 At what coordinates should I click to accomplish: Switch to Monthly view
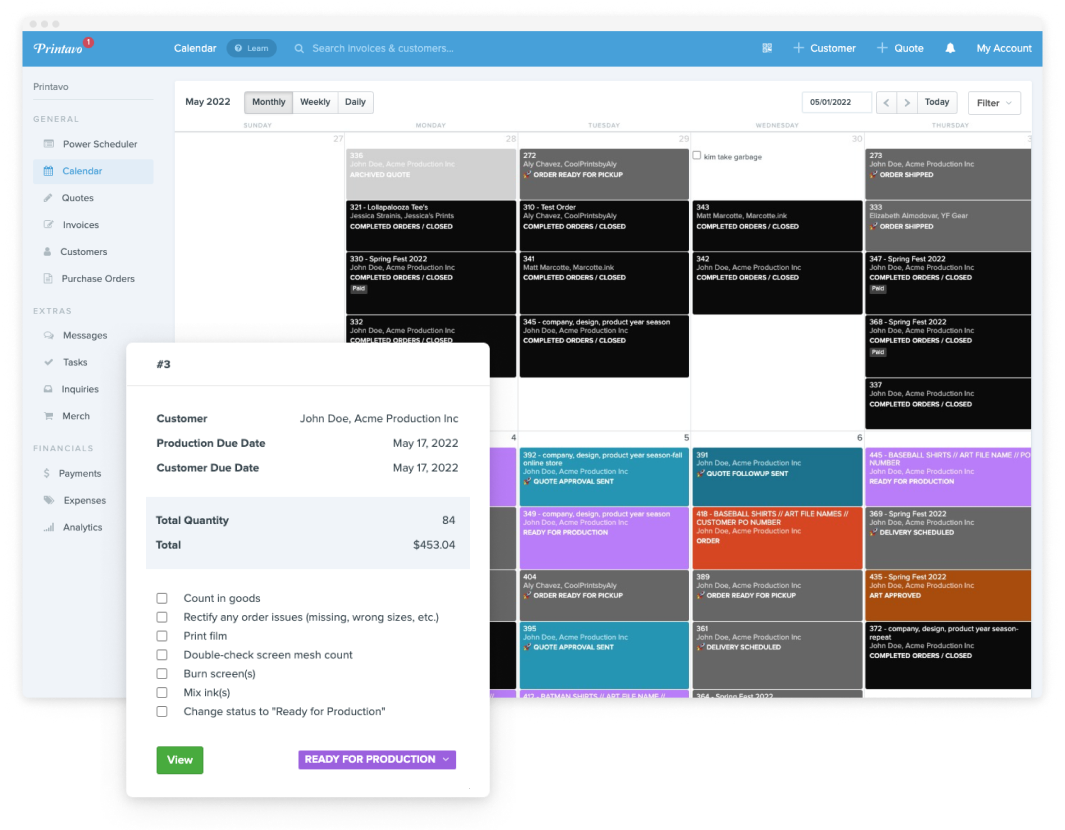click(x=268, y=102)
